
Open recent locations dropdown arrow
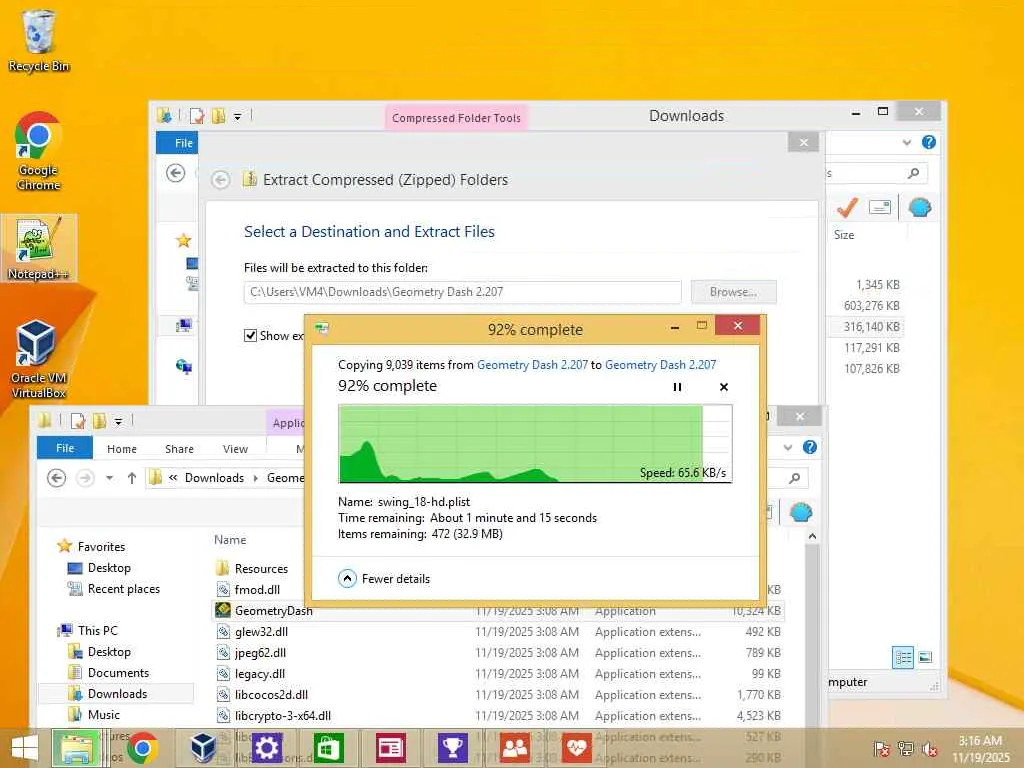pos(109,478)
